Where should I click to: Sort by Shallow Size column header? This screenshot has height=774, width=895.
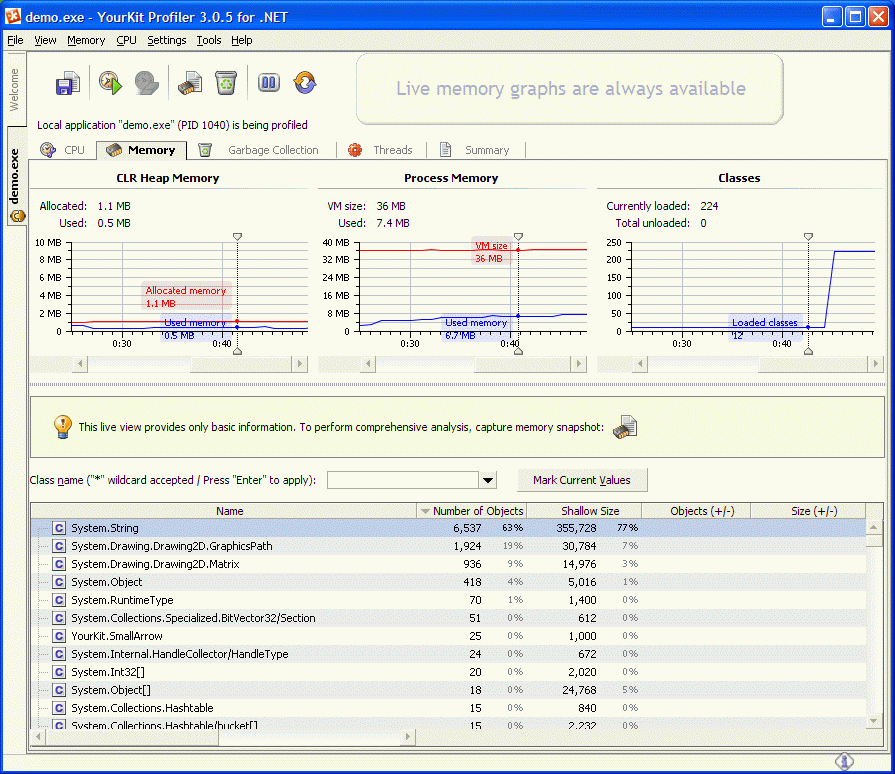[584, 511]
